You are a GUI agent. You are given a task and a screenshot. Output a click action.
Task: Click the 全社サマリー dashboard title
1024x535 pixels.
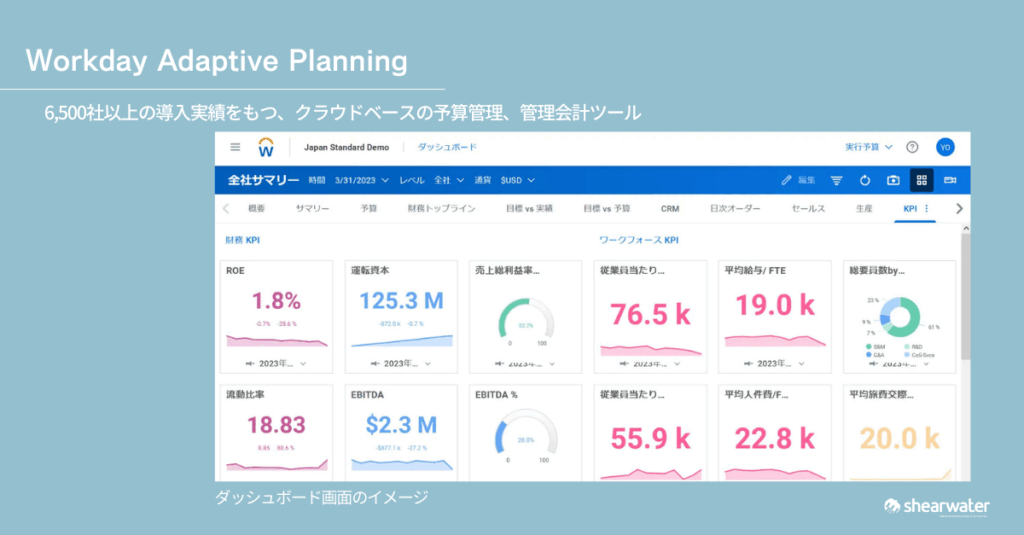(263, 180)
